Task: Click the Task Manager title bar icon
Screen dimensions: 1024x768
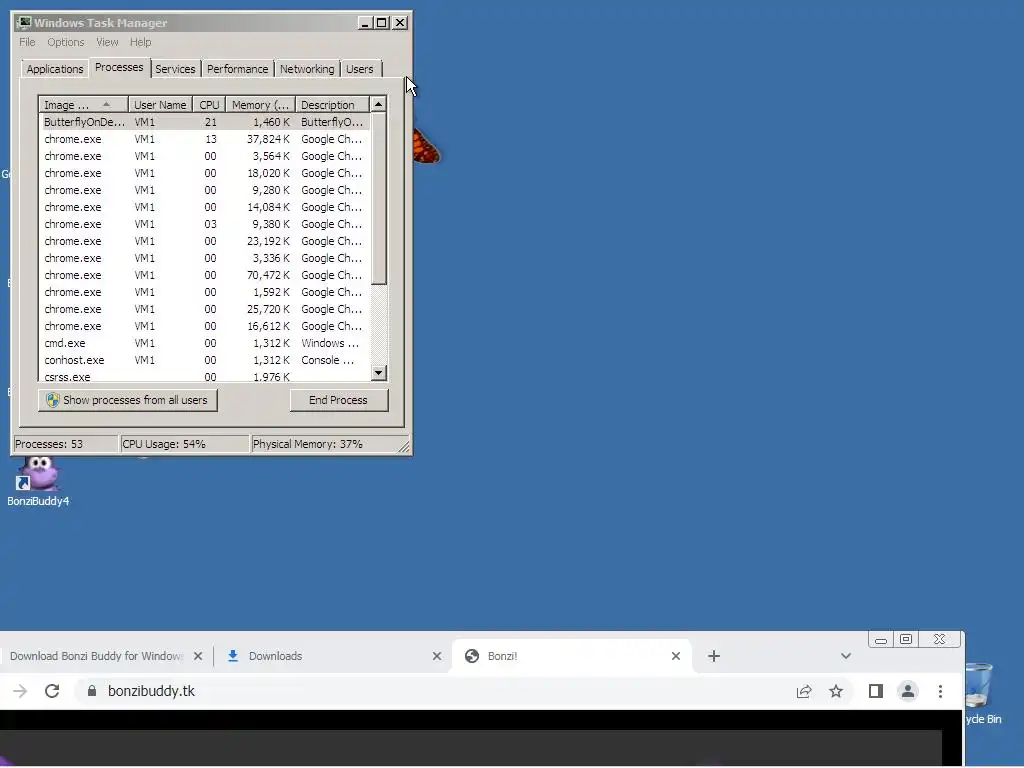Action: click(24, 23)
